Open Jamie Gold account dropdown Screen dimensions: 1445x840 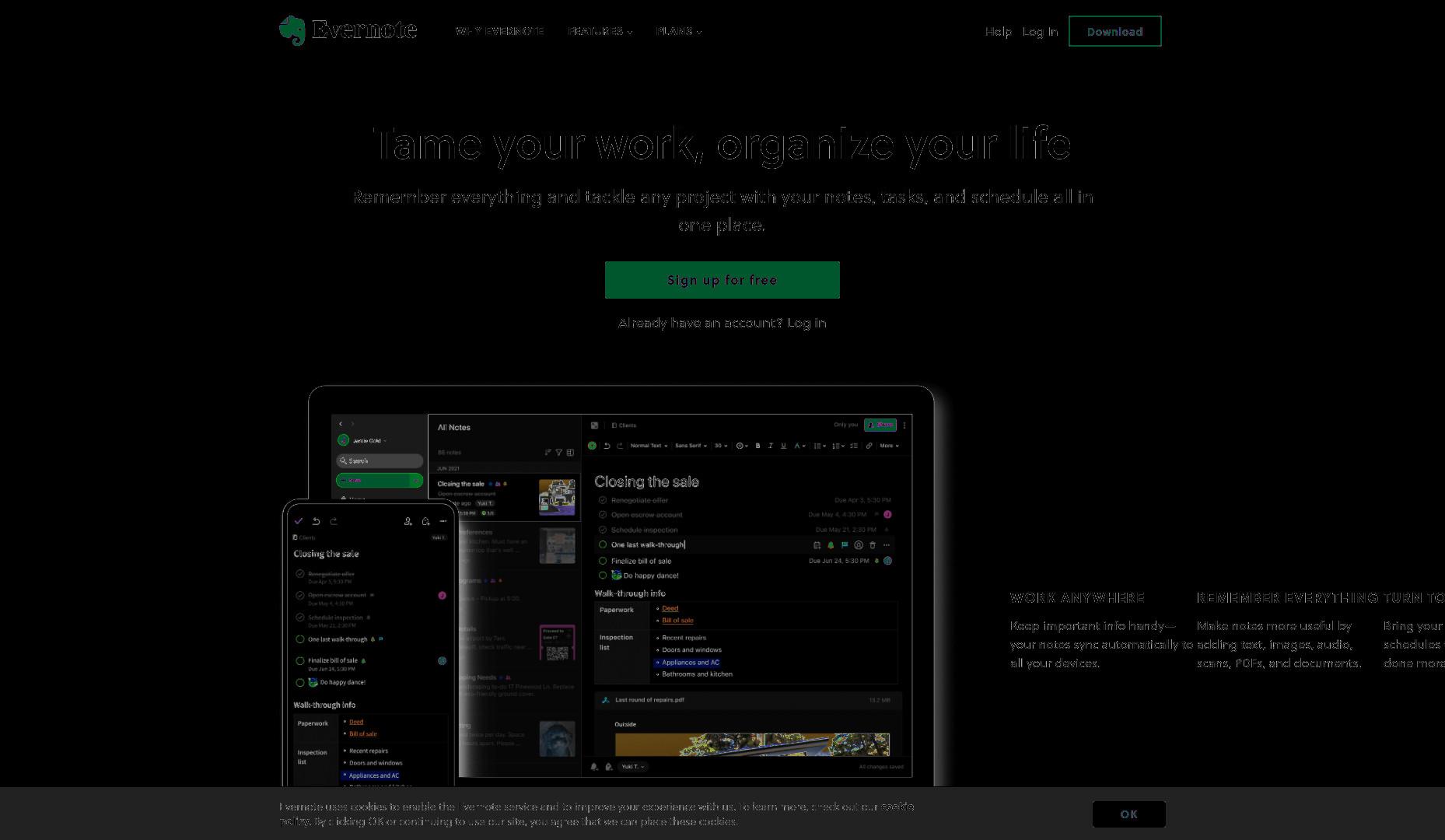(x=362, y=440)
